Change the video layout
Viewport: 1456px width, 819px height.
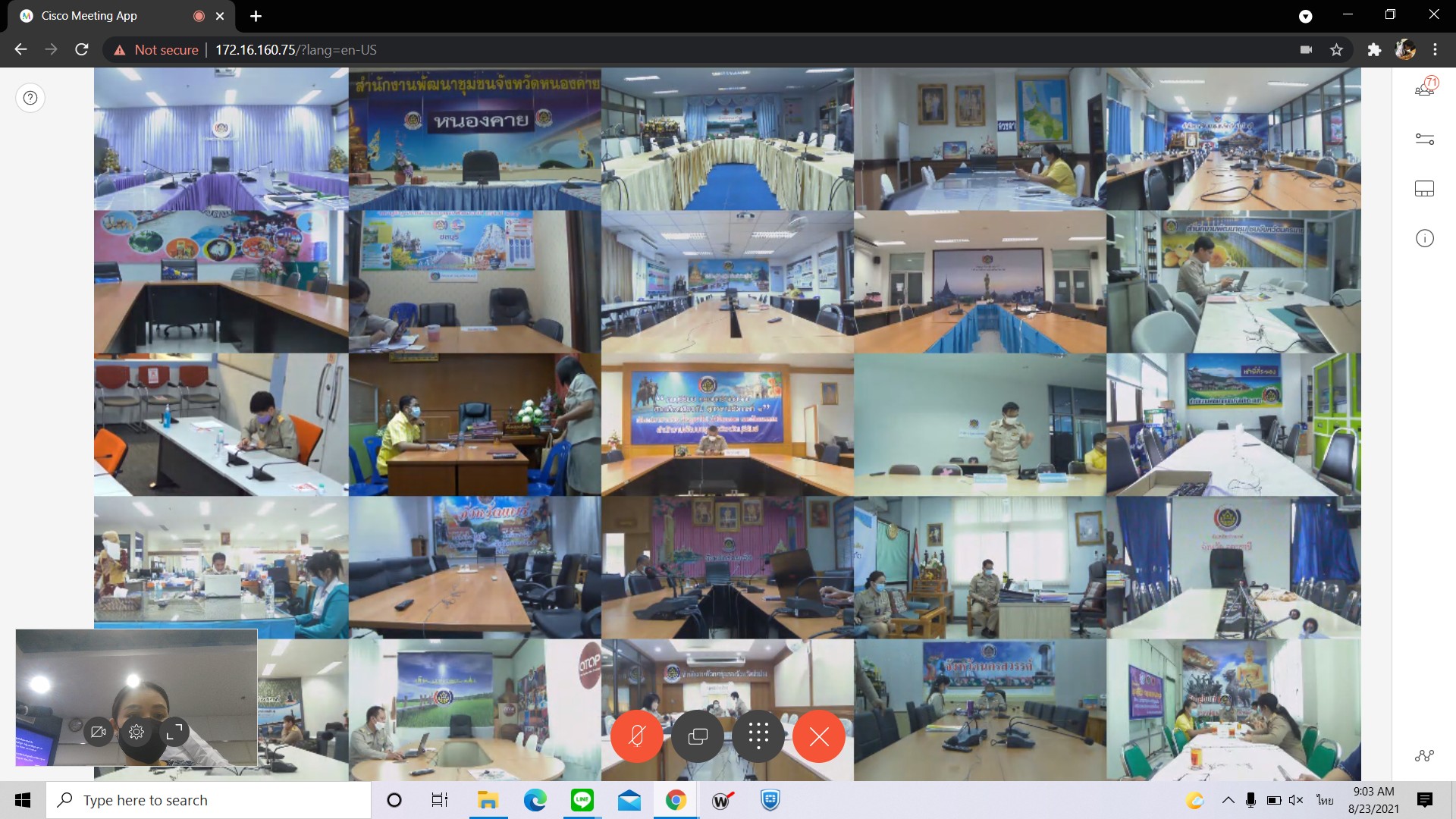coord(1425,189)
